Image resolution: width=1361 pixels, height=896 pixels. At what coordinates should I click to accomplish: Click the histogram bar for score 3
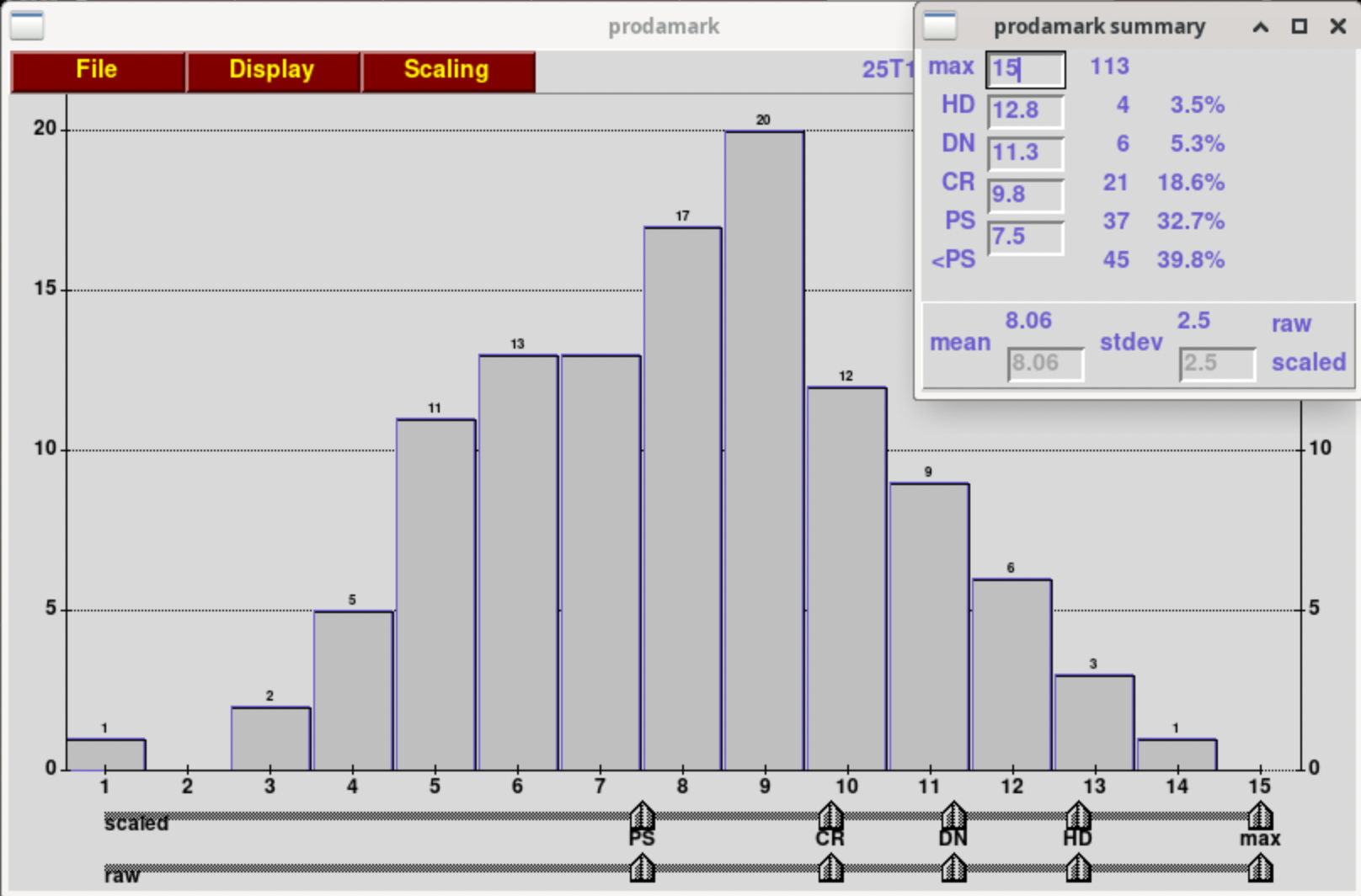(271, 739)
